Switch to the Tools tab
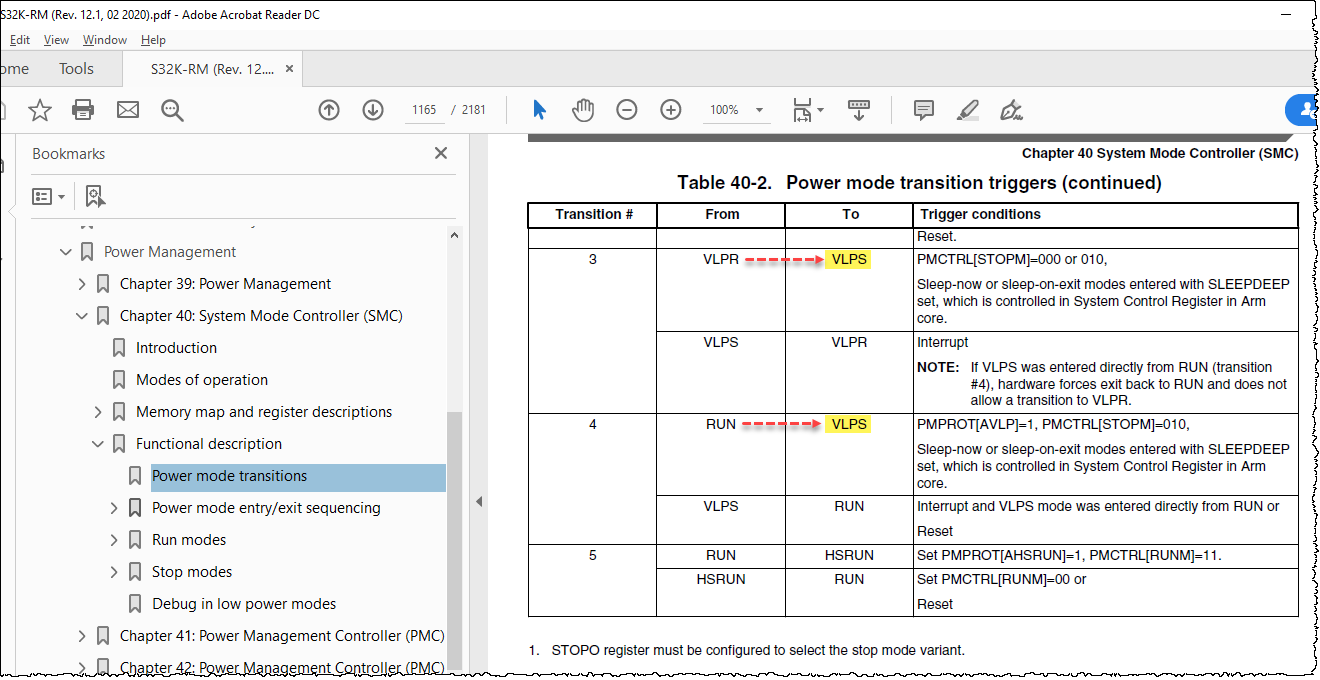The width and height of the screenshot is (1320, 680). tap(76, 69)
